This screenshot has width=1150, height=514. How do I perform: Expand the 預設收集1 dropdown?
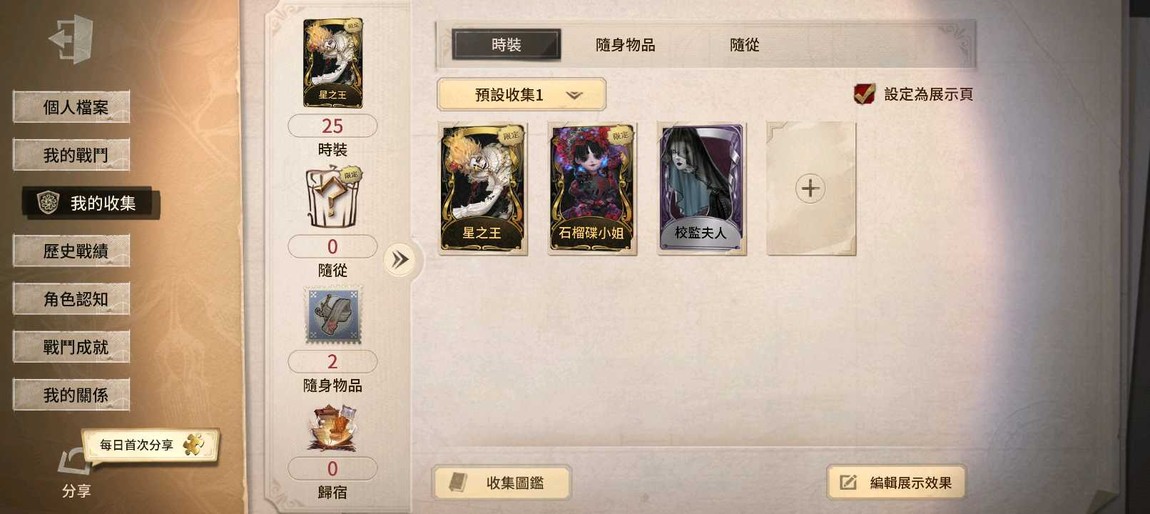[x=521, y=95]
